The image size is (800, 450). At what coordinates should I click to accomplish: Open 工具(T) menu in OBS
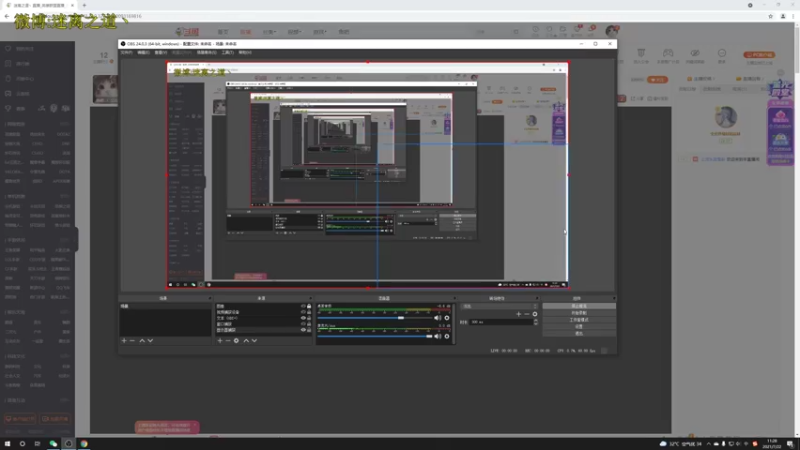[x=228, y=53]
